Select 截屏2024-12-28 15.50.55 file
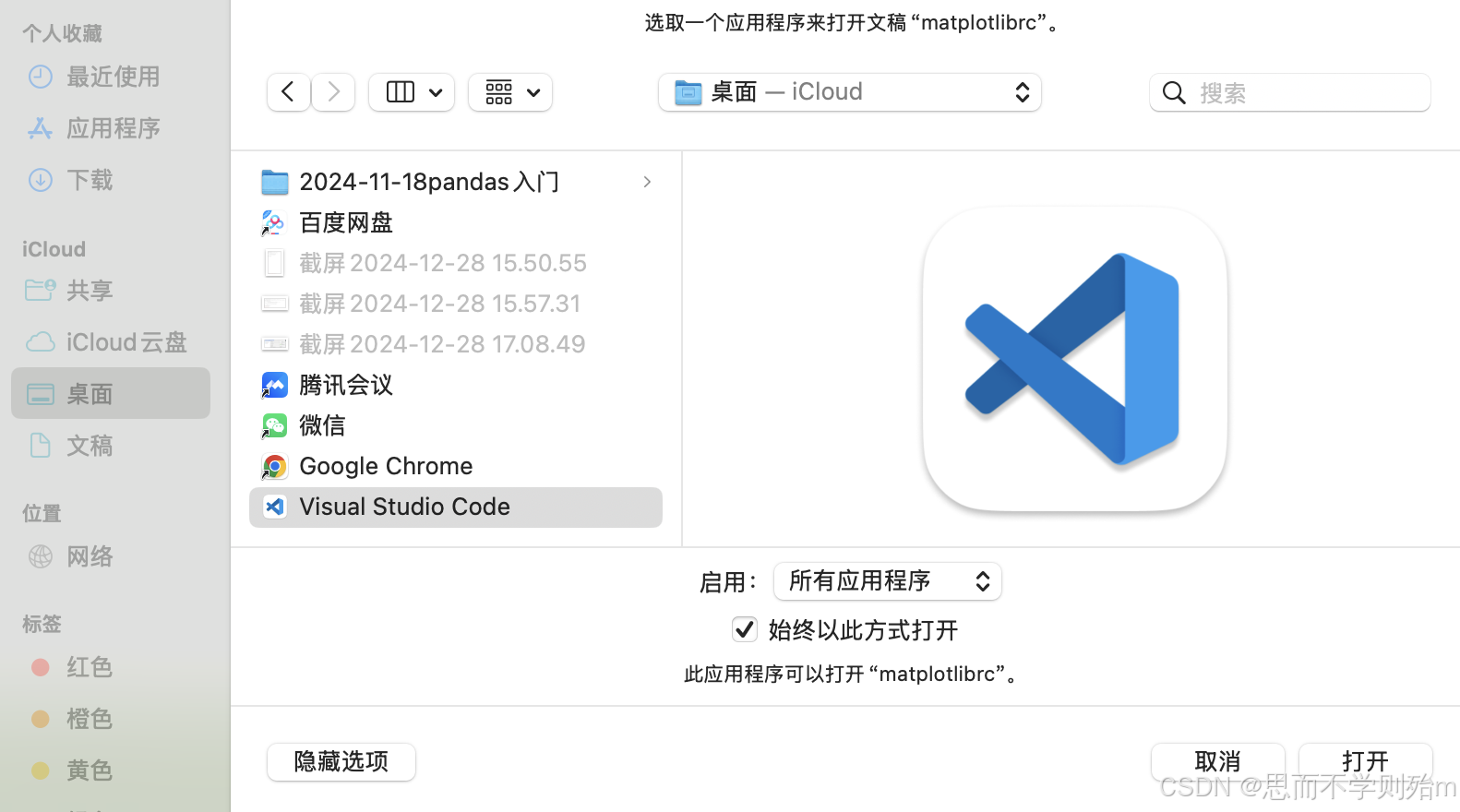Screen dimensions: 1460x812 pos(456,263)
